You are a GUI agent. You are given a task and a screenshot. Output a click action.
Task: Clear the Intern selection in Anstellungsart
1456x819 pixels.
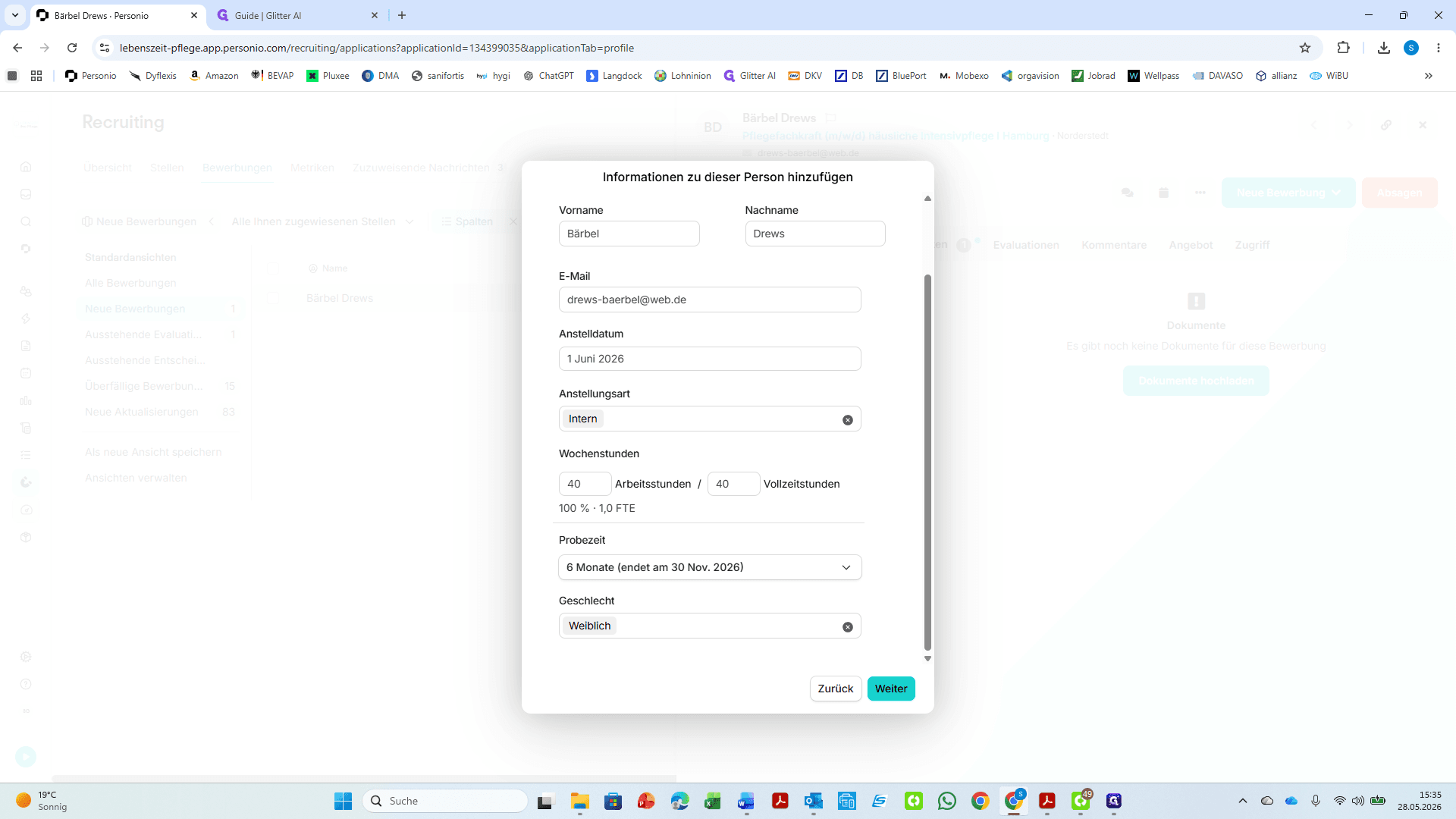(x=848, y=419)
